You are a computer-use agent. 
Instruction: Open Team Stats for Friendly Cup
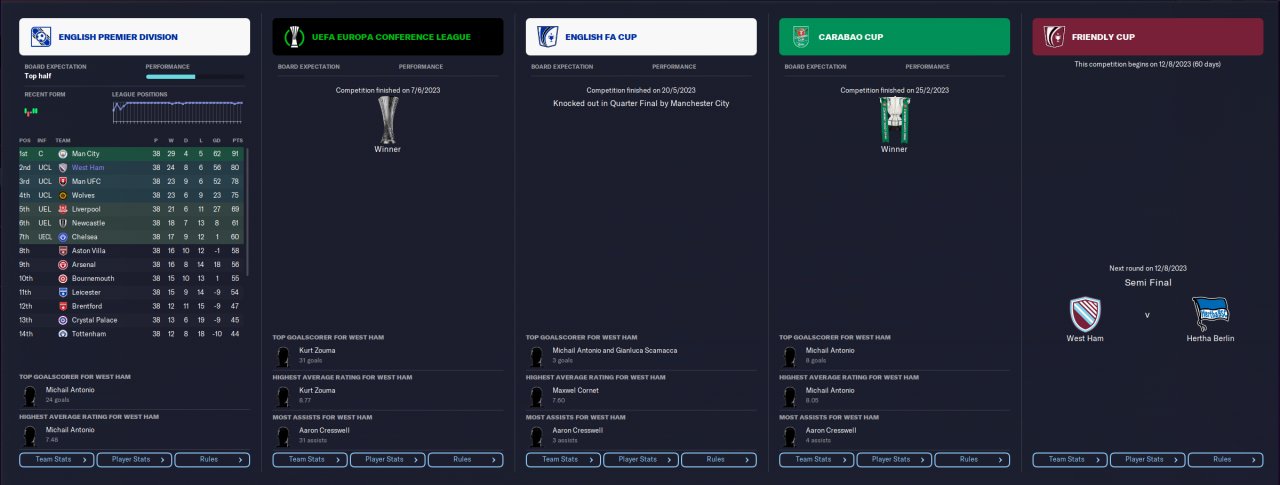click(1070, 460)
